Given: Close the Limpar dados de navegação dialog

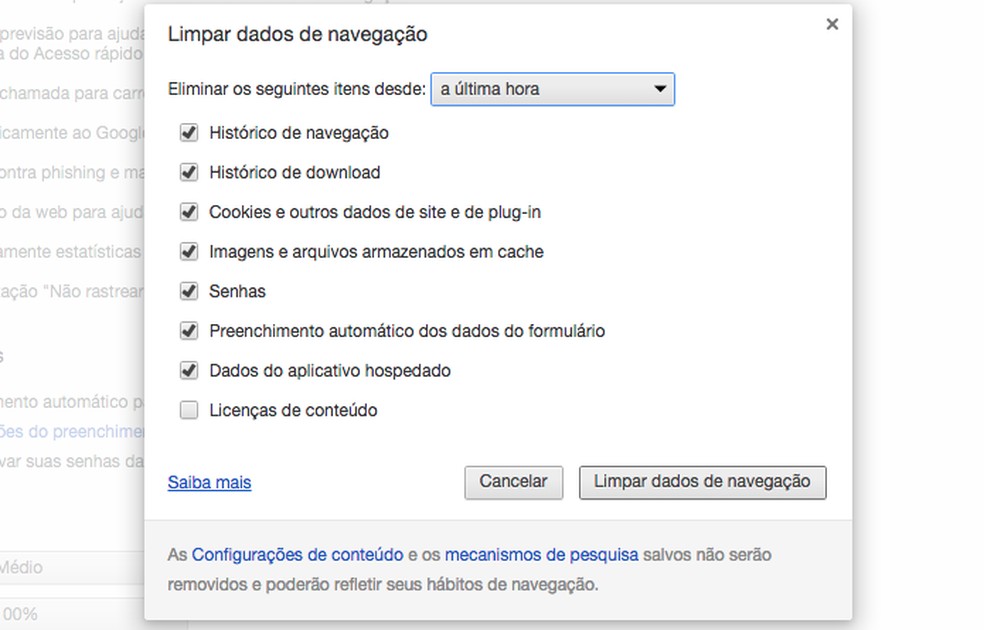Looking at the screenshot, I should click(832, 24).
